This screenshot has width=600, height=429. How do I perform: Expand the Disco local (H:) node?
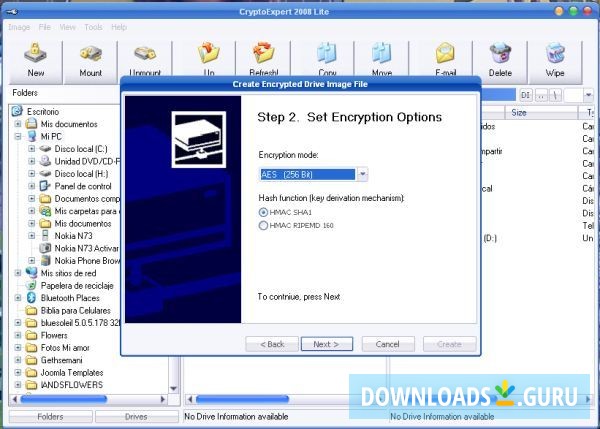(32, 174)
